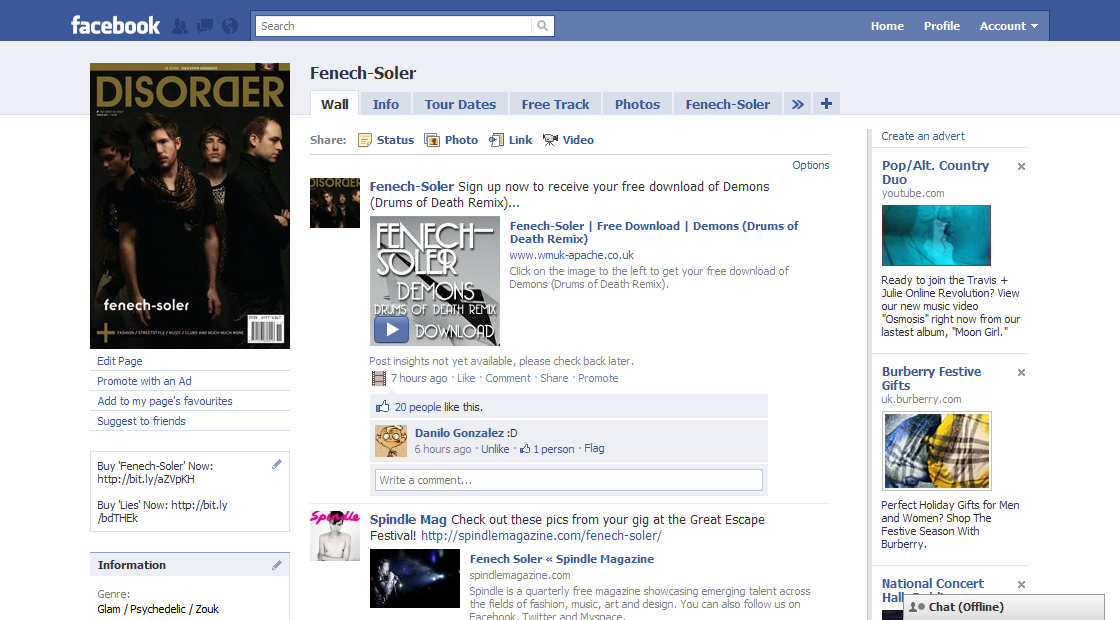
Task: Edit the Information section pencil
Action: (x=277, y=565)
